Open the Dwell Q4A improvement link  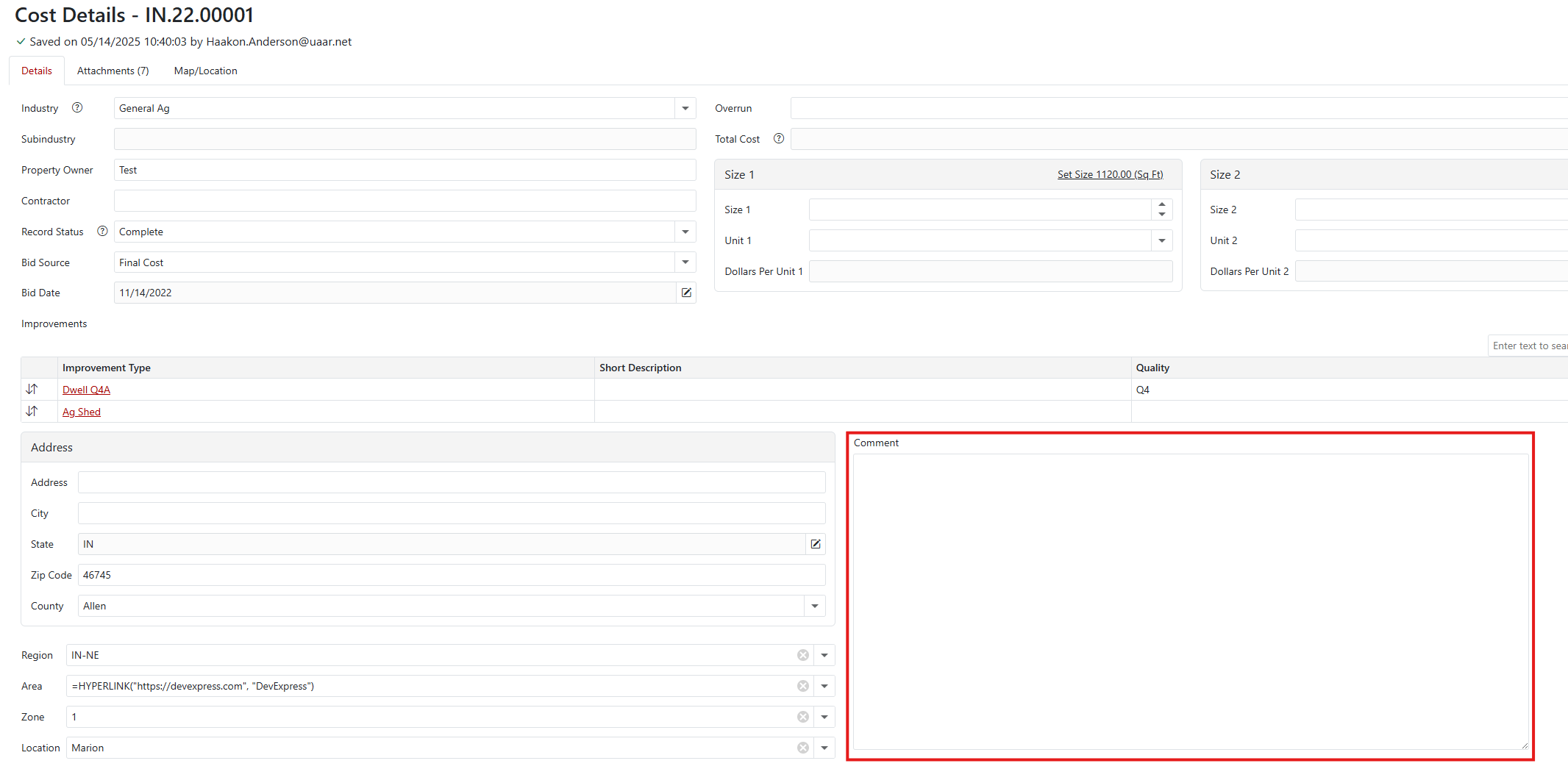click(86, 390)
